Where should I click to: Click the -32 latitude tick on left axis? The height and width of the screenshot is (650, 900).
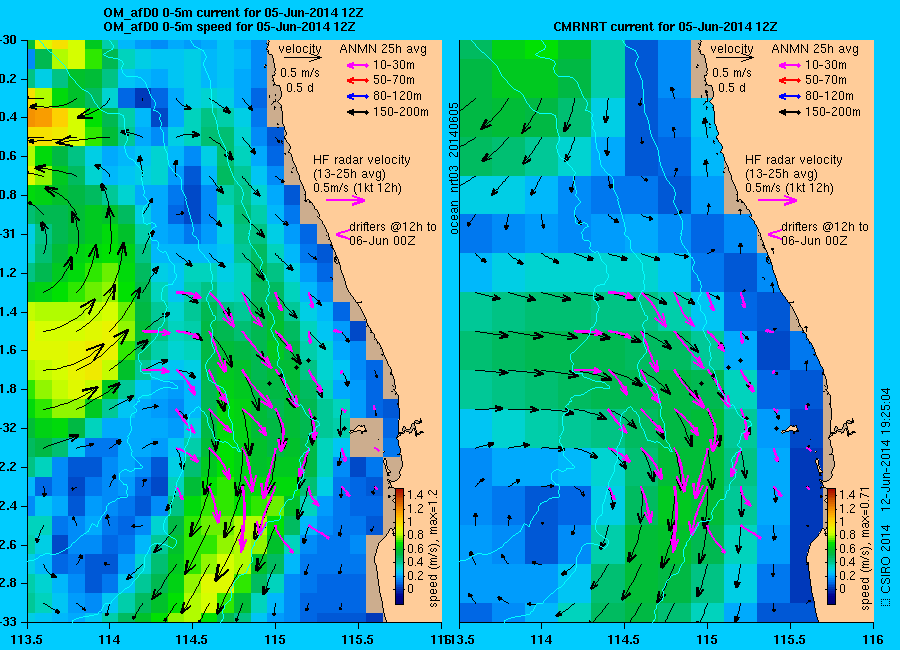coord(8,428)
